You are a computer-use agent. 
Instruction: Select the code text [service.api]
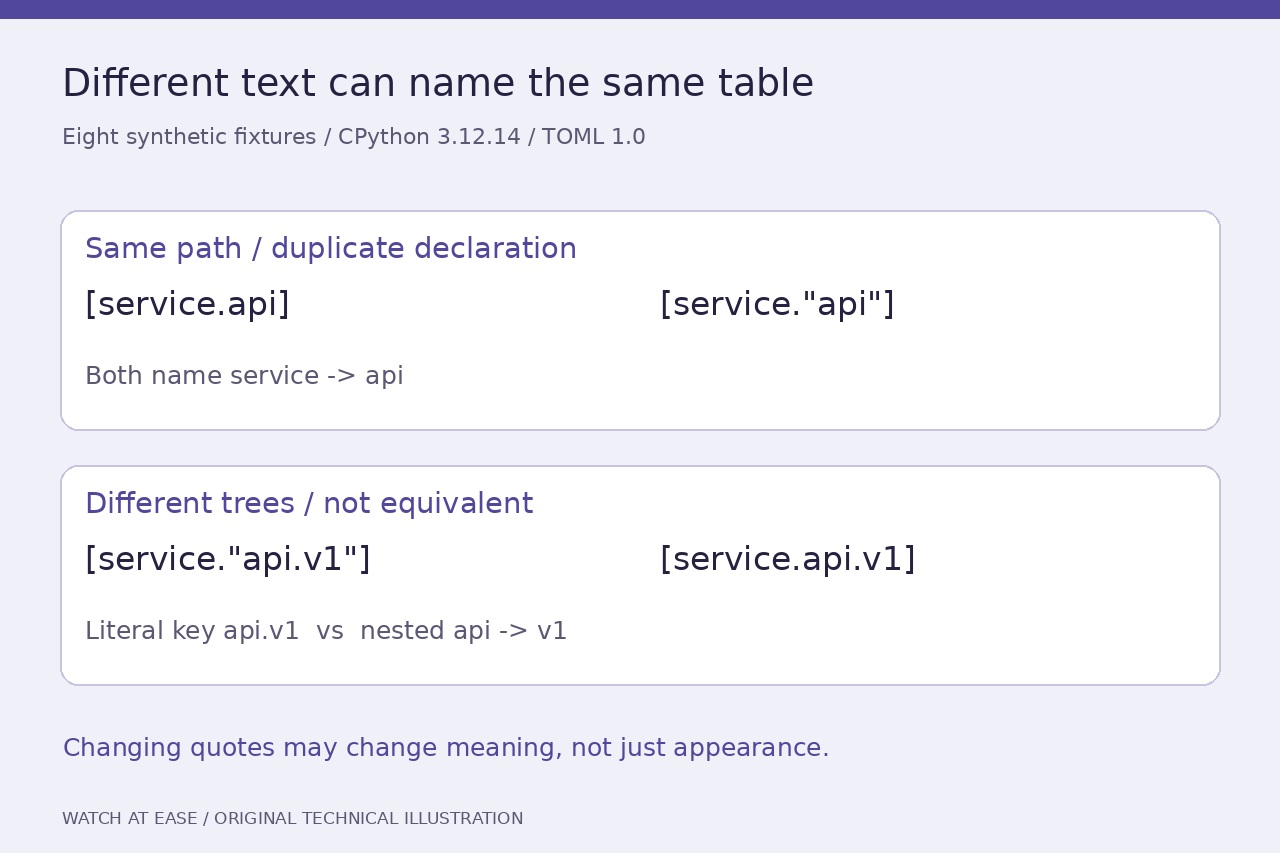coord(187,305)
